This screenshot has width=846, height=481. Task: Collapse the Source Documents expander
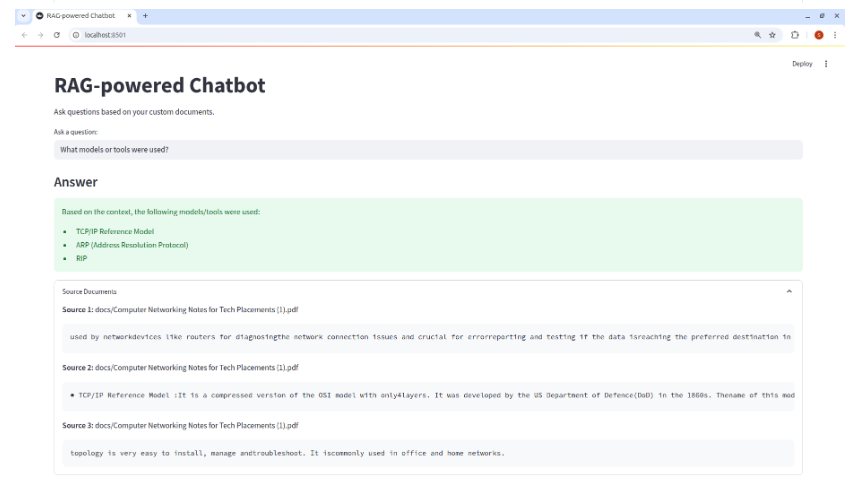click(x=788, y=291)
